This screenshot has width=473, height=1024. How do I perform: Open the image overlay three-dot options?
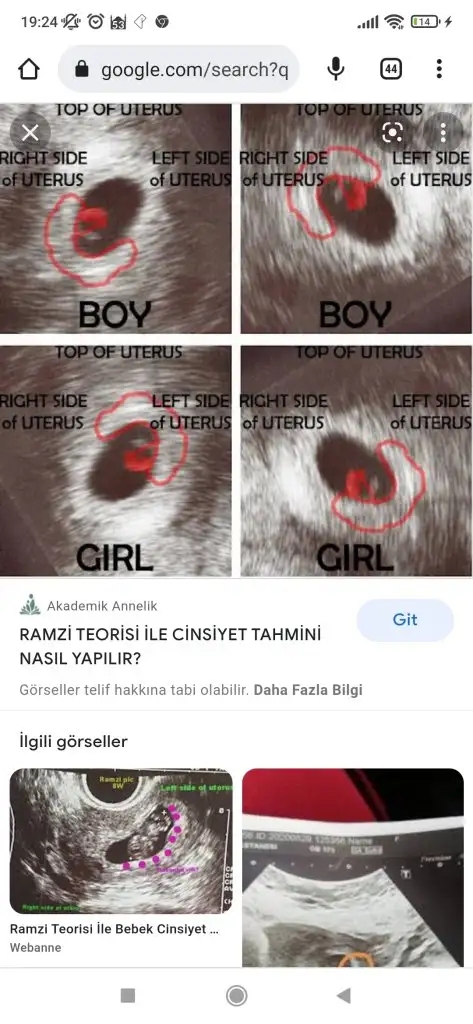(x=443, y=133)
